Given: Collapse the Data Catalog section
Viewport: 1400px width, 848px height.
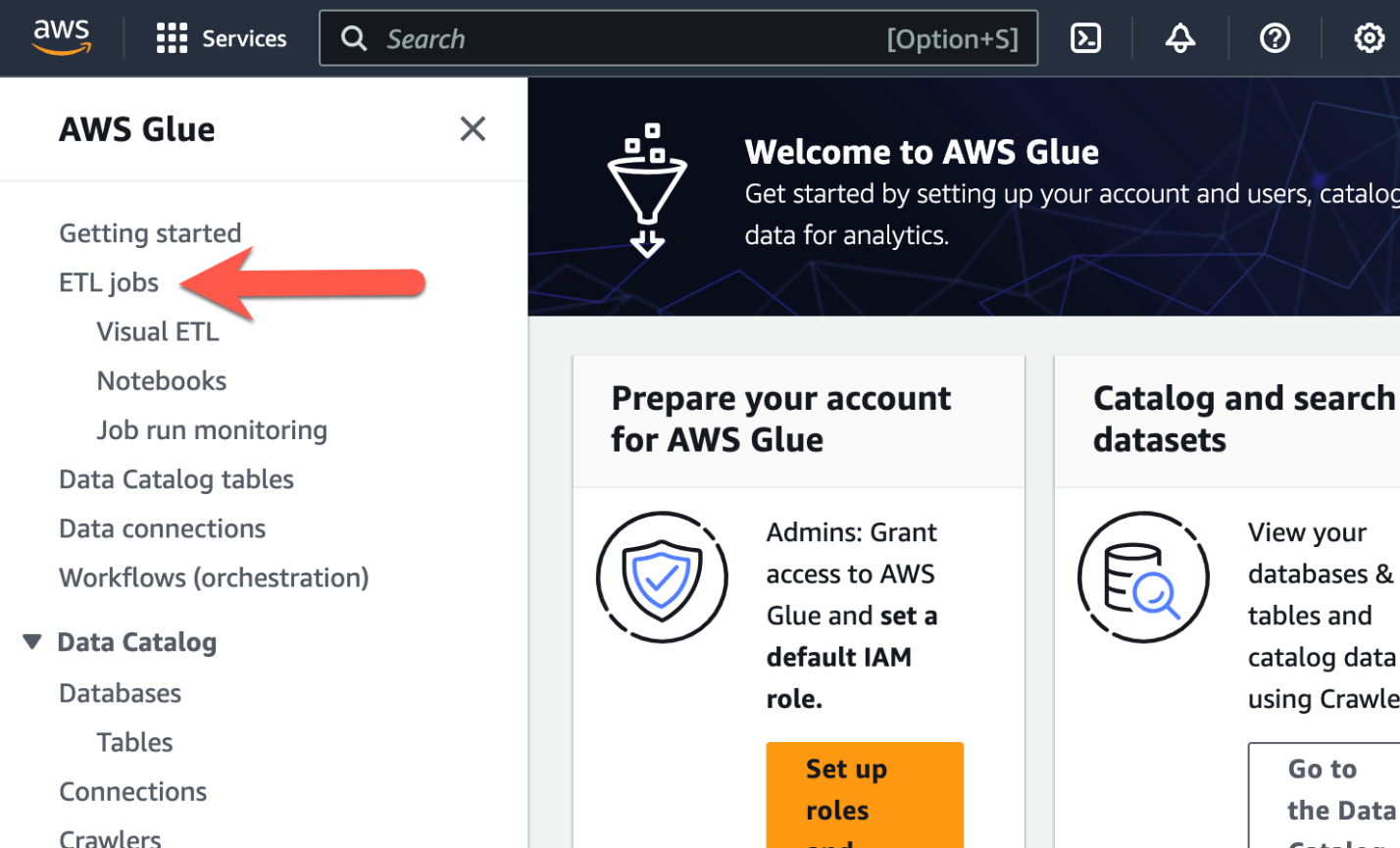Looking at the screenshot, I should [32, 642].
